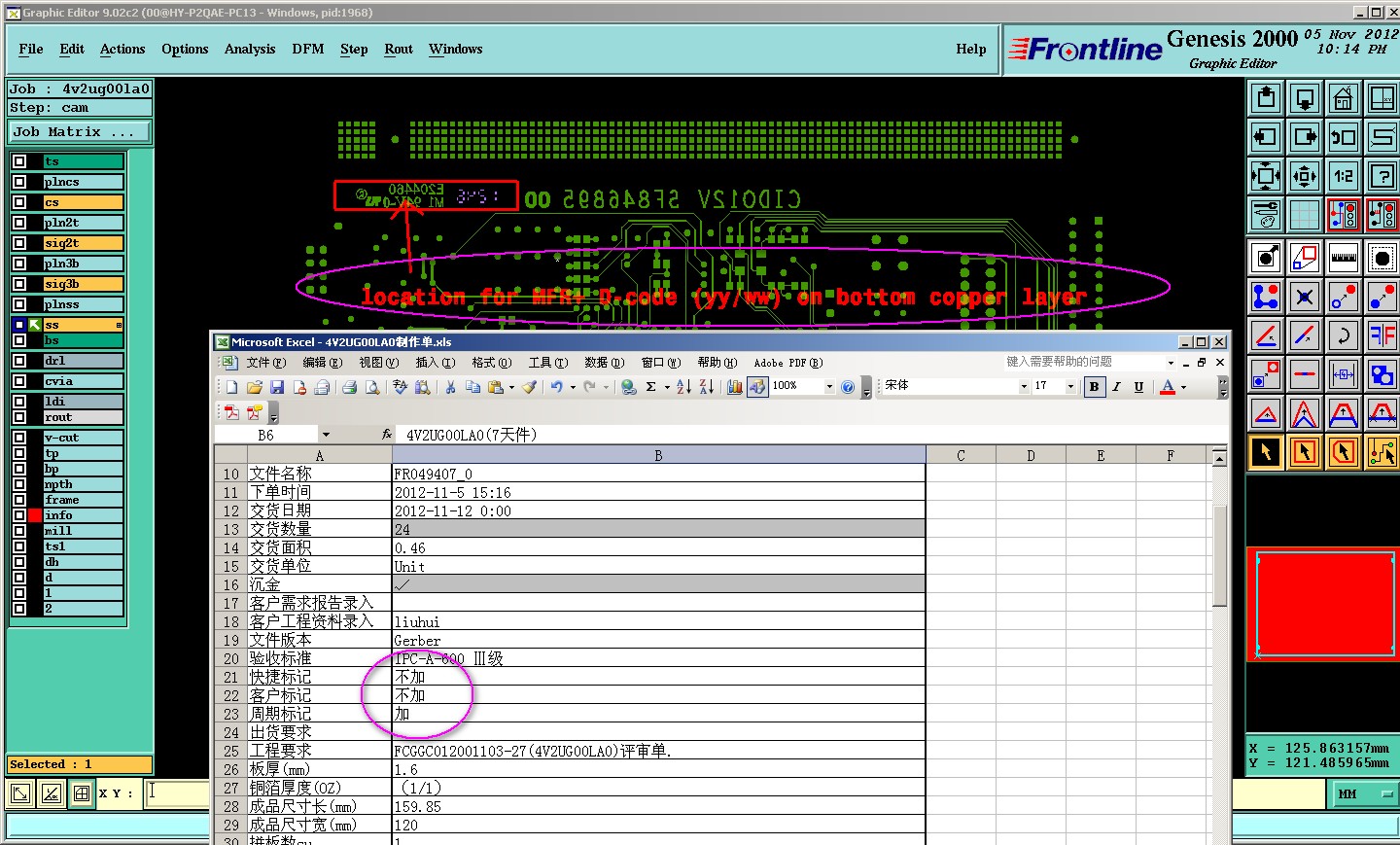Click the Help button in Genesis menu bar
The image size is (1400, 845).
971,49
